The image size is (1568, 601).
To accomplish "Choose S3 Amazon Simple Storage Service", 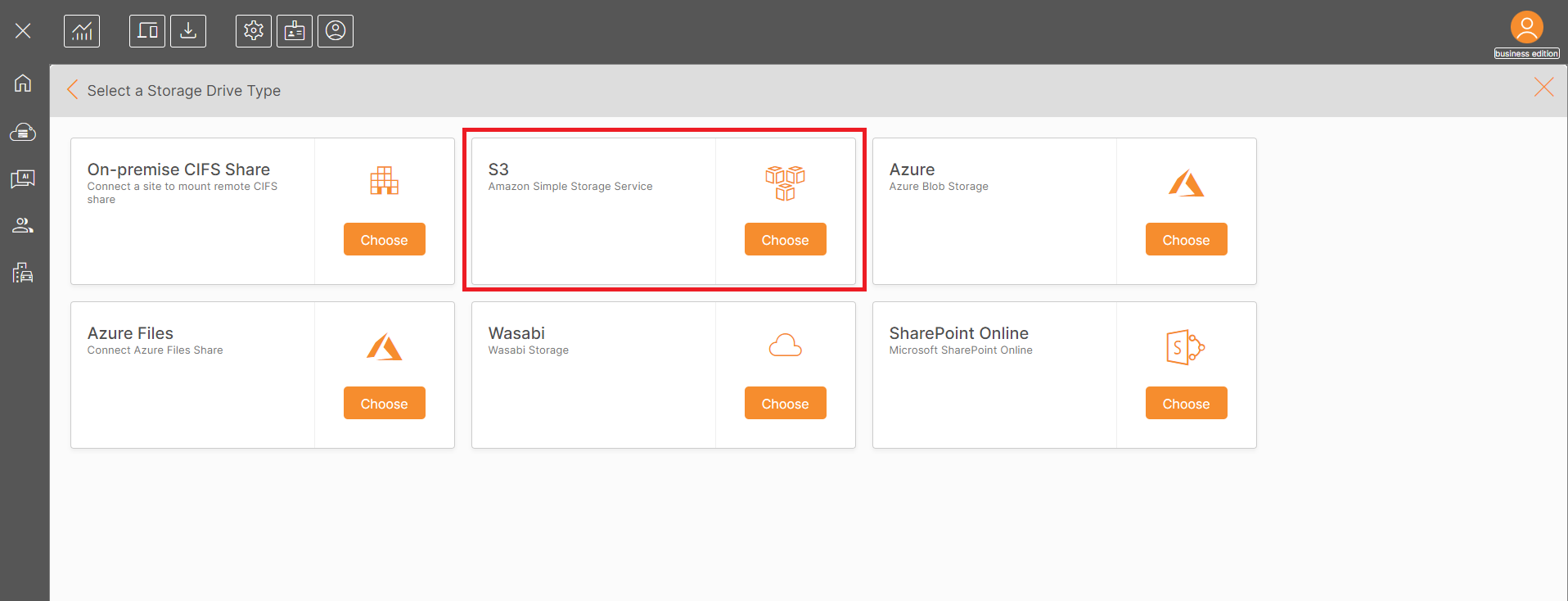I will coord(786,239).
